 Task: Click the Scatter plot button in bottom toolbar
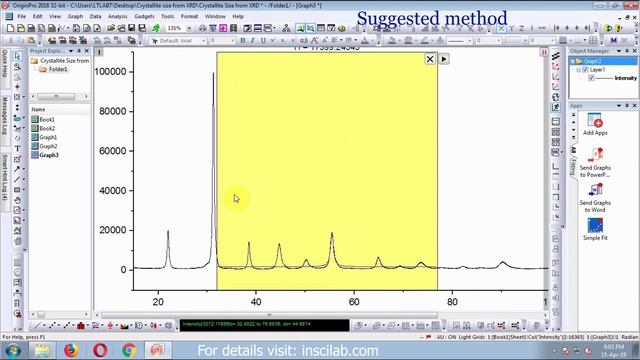point(52,325)
